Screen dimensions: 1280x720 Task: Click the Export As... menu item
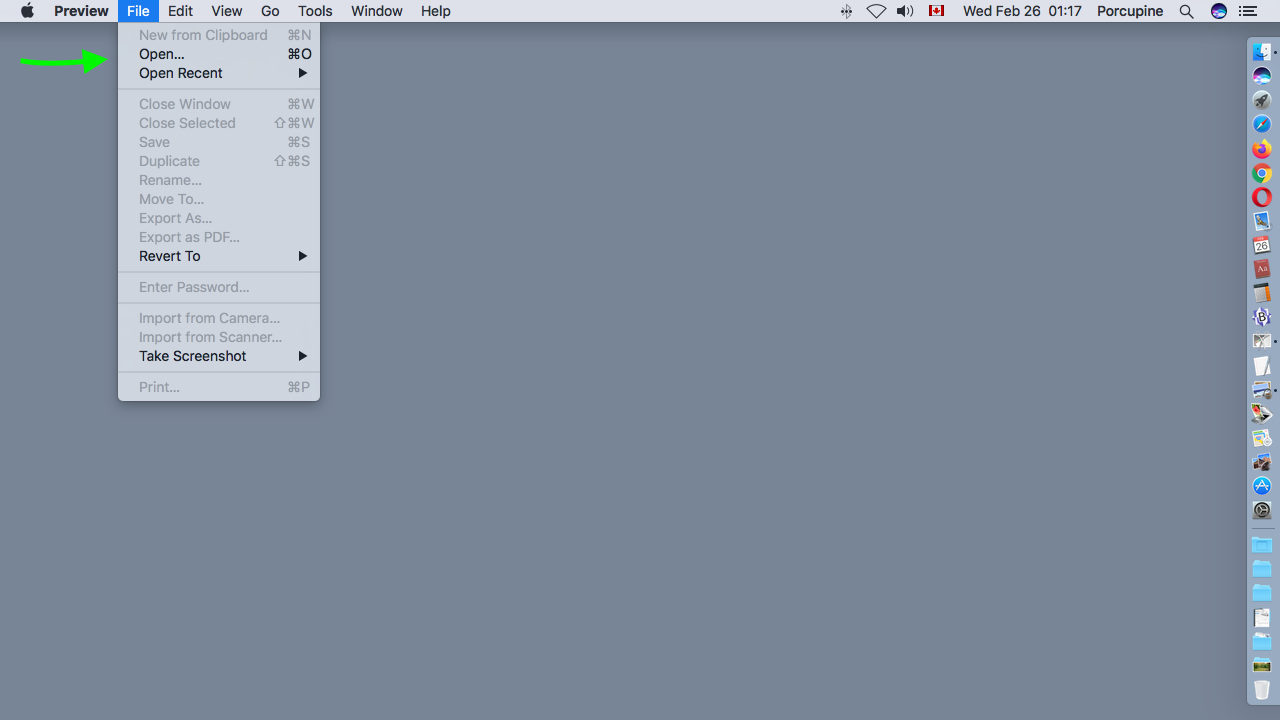(219, 218)
